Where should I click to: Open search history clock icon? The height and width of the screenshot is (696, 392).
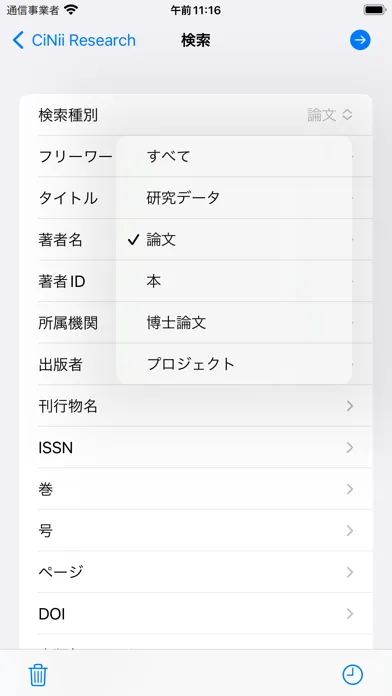point(352,675)
